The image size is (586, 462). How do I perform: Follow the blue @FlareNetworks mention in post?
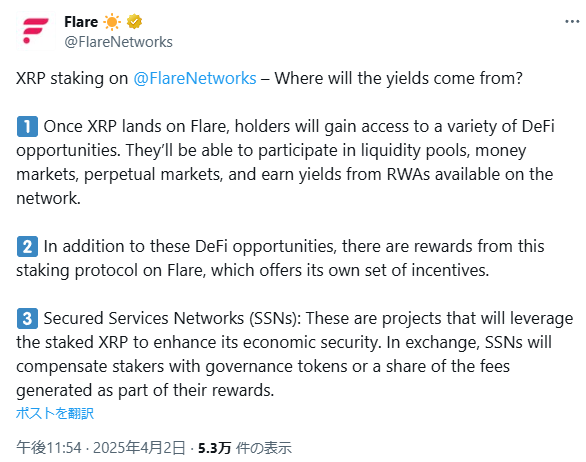[195, 78]
